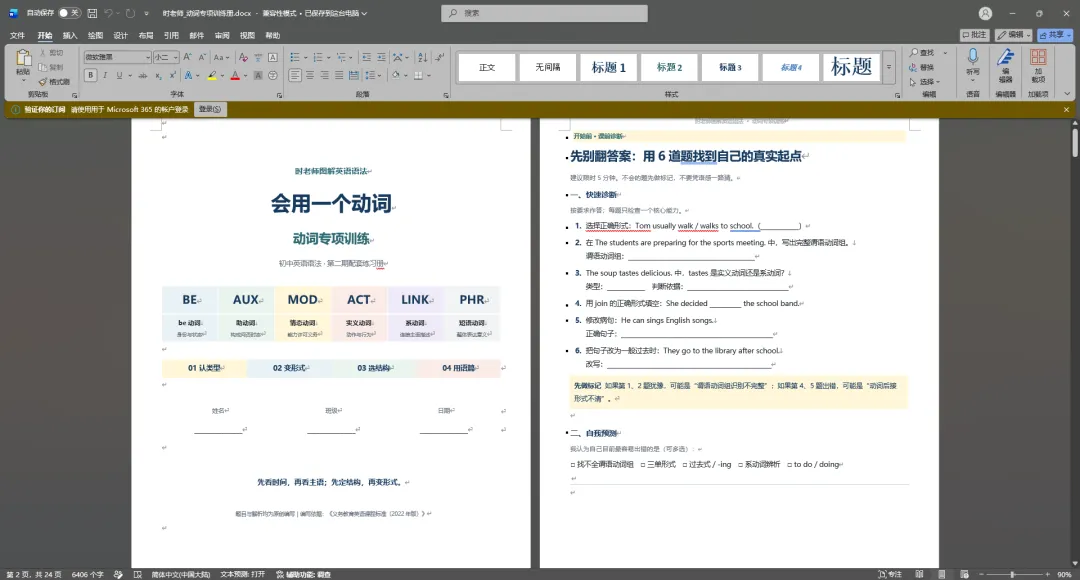Toggle Superscript formatting
1080x580 pixels.
pos(172,75)
